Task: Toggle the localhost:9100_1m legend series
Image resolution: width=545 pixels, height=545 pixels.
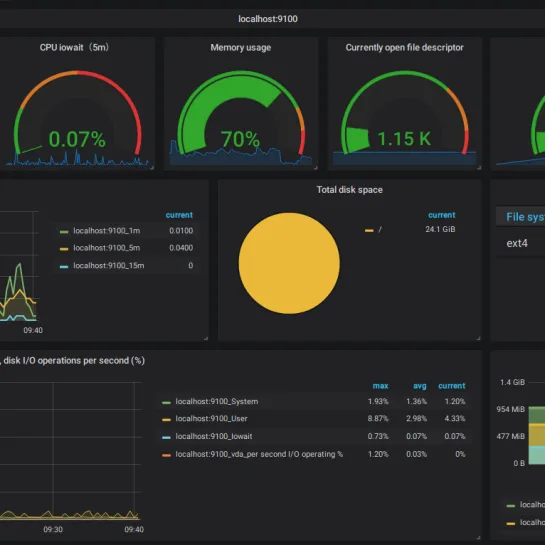Action: [107, 231]
